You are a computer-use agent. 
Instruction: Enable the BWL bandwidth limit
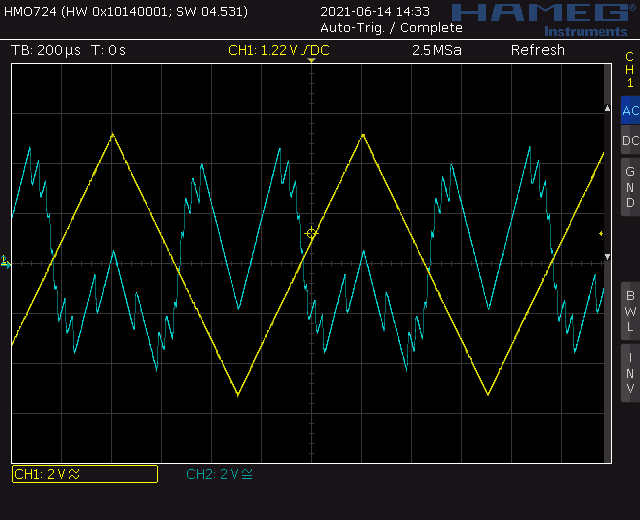(x=629, y=311)
